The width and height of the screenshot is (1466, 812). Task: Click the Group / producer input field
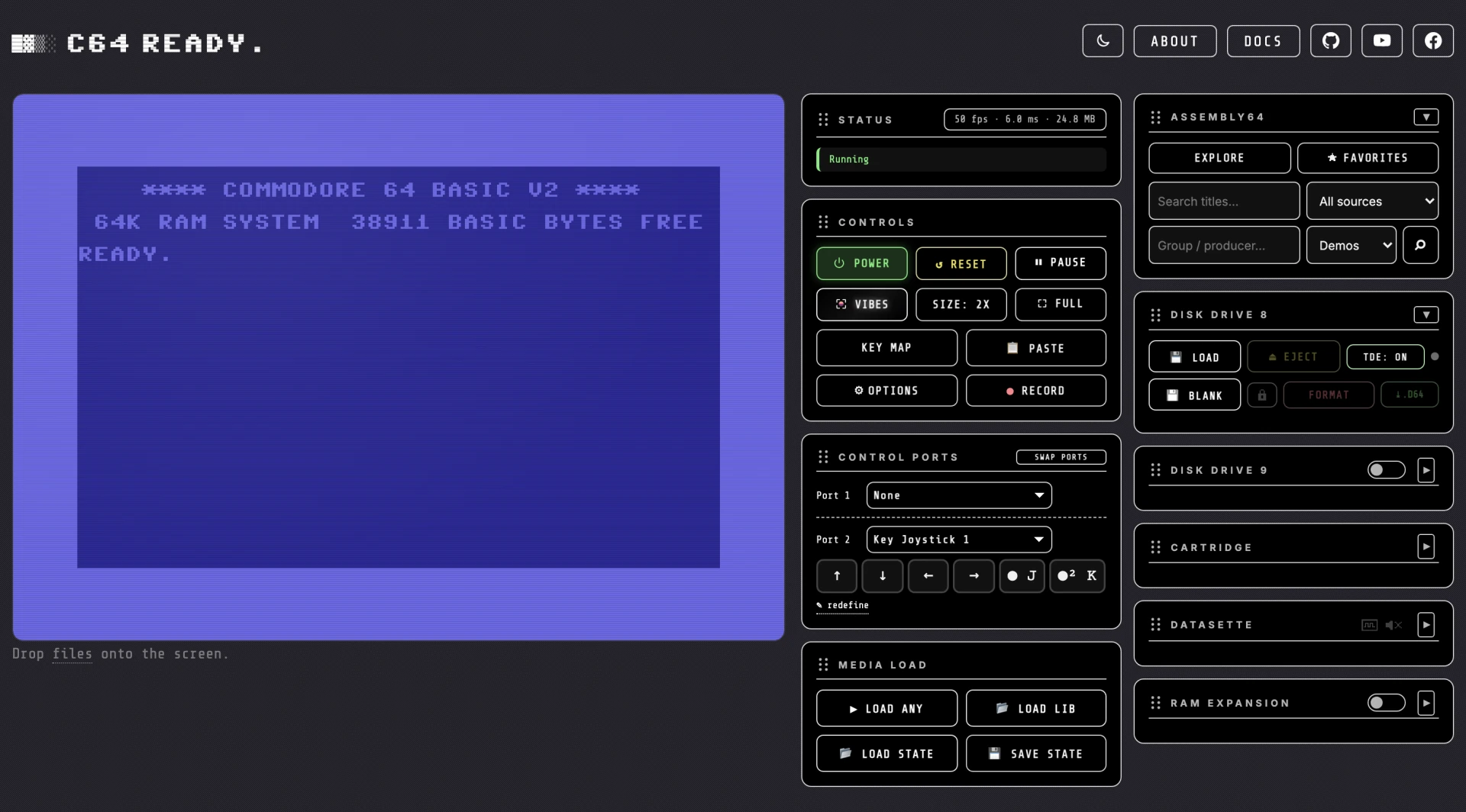pyautogui.click(x=1224, y=245)
